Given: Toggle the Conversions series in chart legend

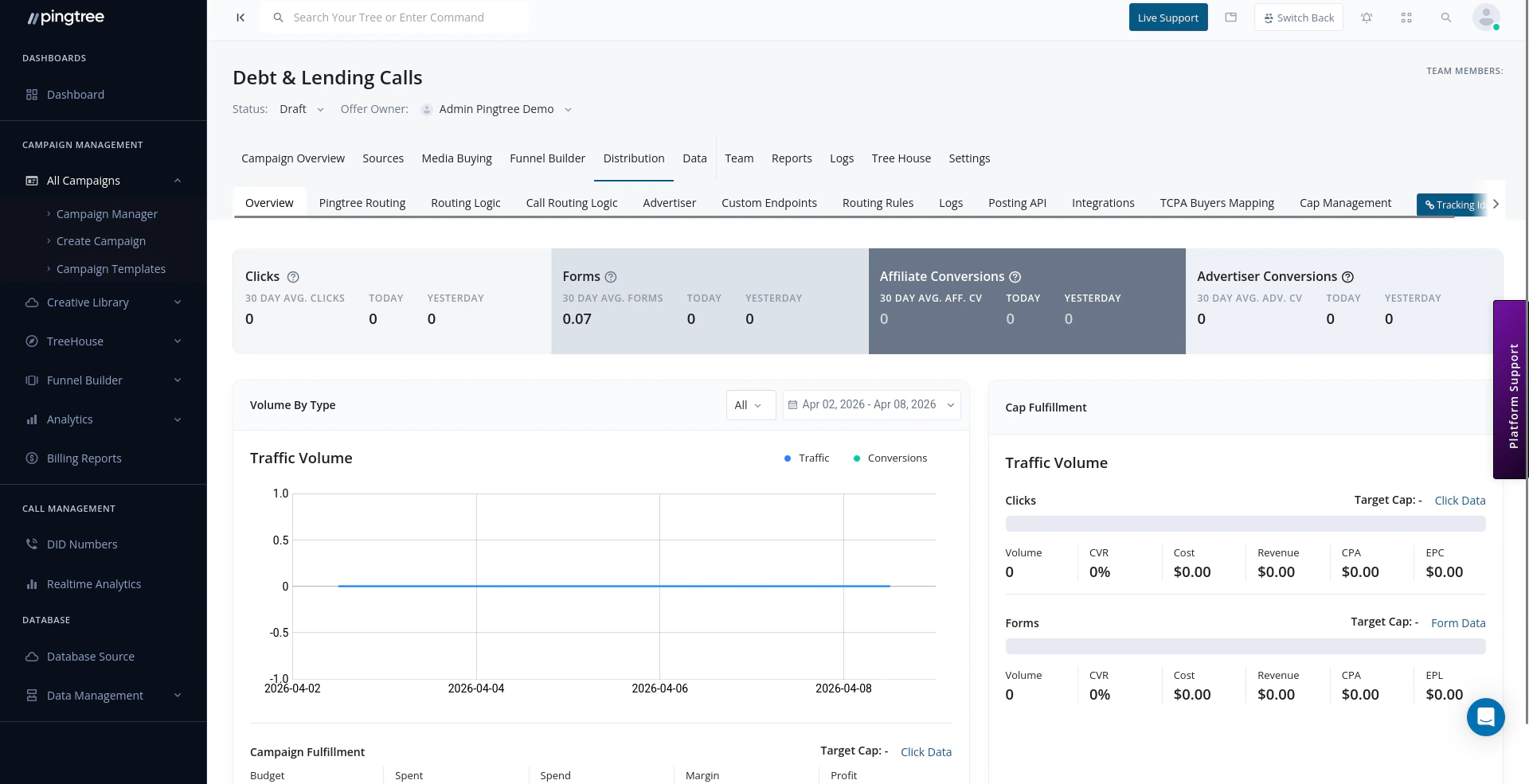Looking at the screenshot, I should pos(890,458).
